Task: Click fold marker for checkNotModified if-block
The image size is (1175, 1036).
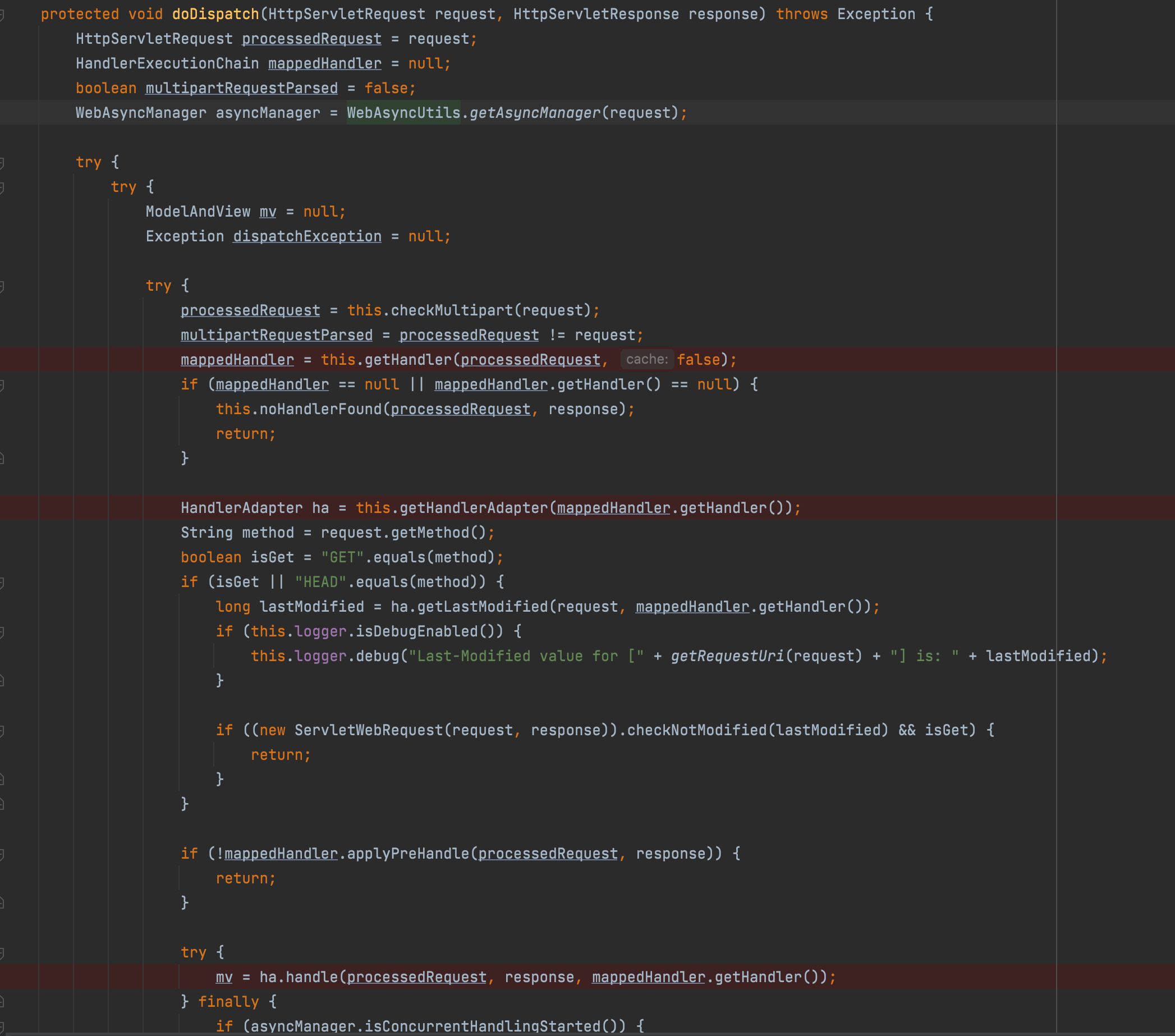Action: tap(2, 731)
